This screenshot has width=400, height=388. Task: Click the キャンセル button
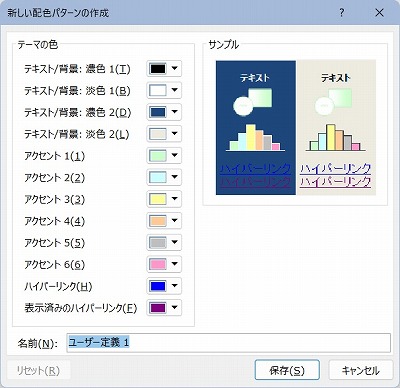coord(361,370)
